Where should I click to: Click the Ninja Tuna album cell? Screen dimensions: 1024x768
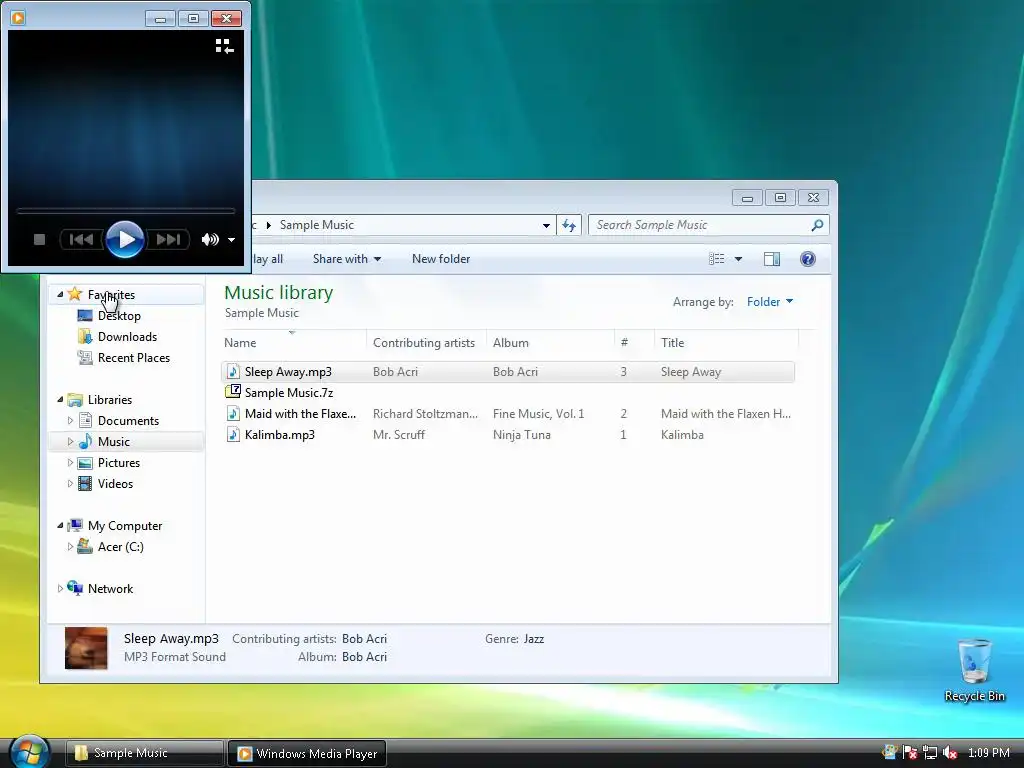pyautogui.click(x=522, y=435)
